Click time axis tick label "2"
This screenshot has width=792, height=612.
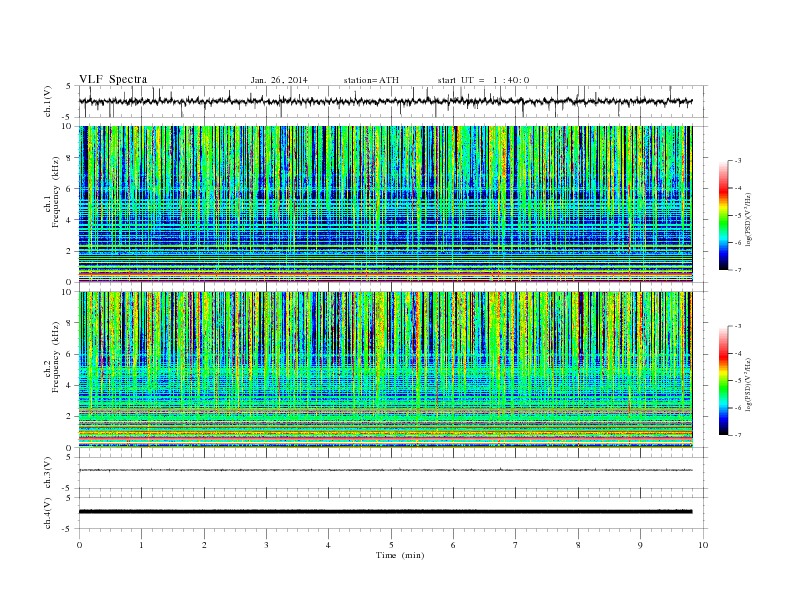(204, 545)
